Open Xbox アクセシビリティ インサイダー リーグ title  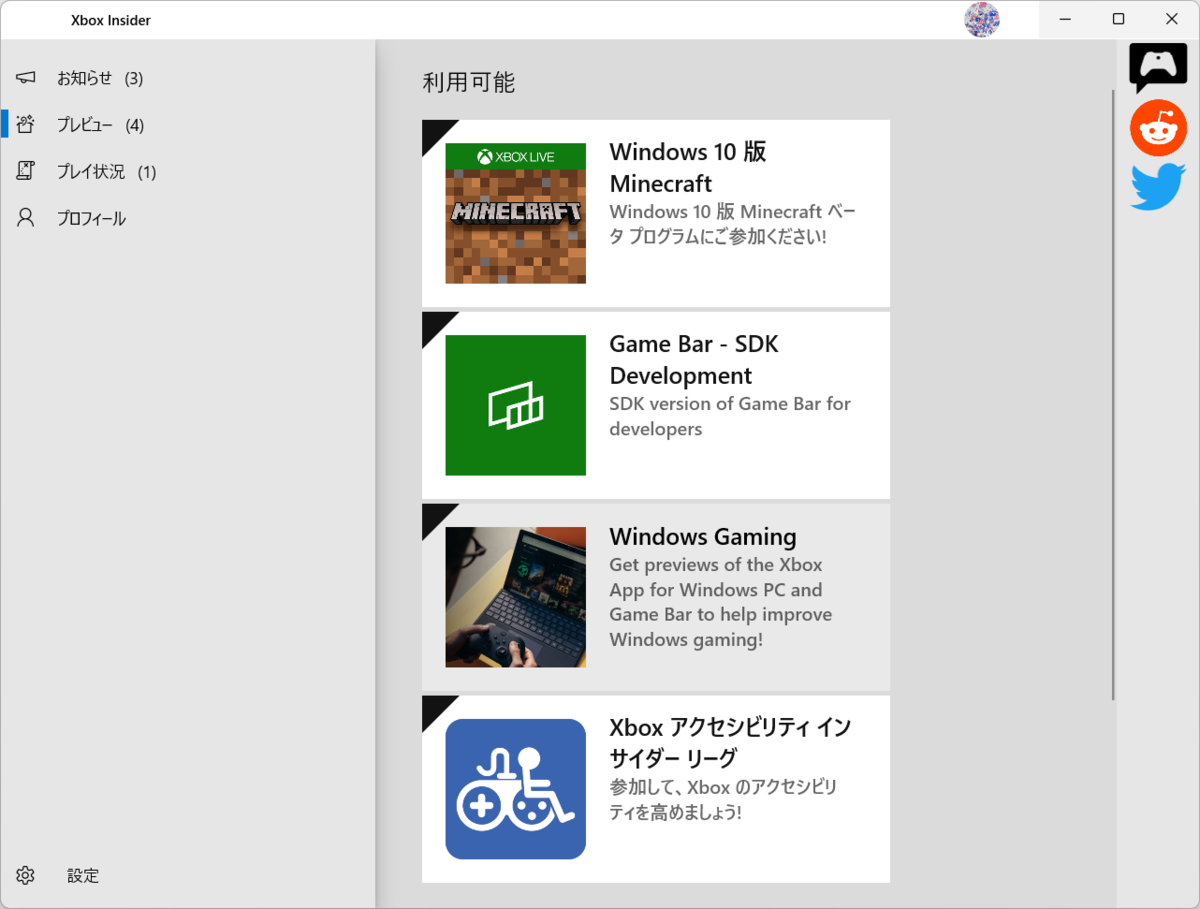730,741
